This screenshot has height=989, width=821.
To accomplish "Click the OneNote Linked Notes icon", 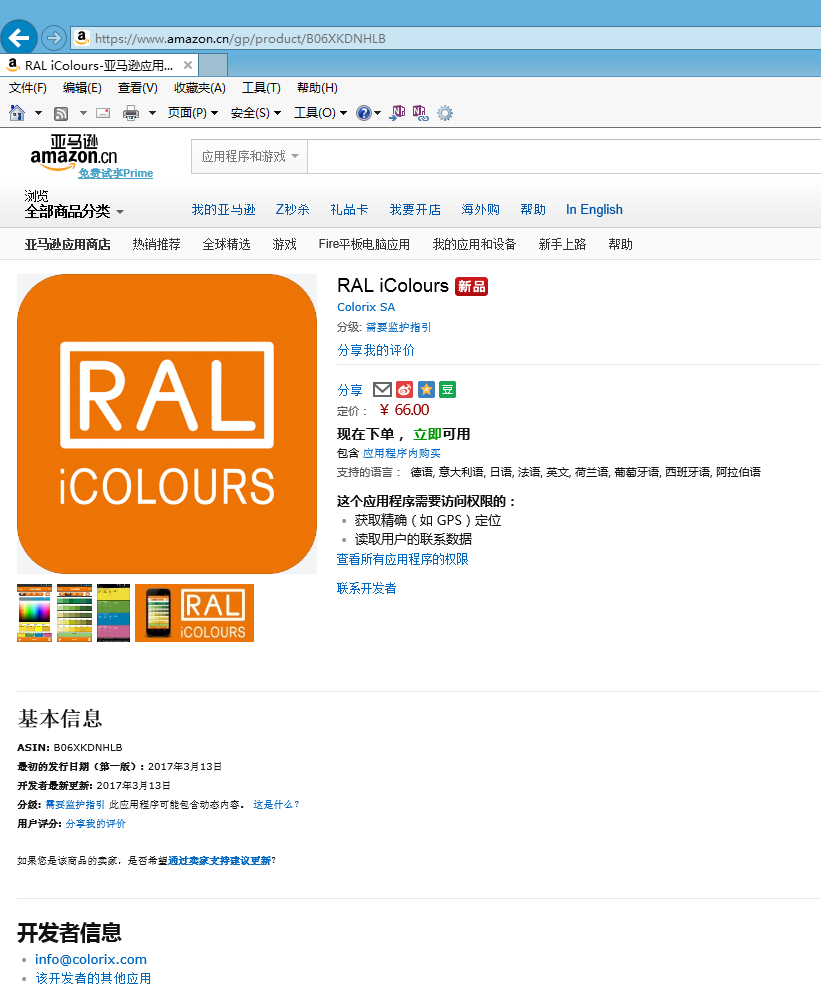I will [421, 113].
